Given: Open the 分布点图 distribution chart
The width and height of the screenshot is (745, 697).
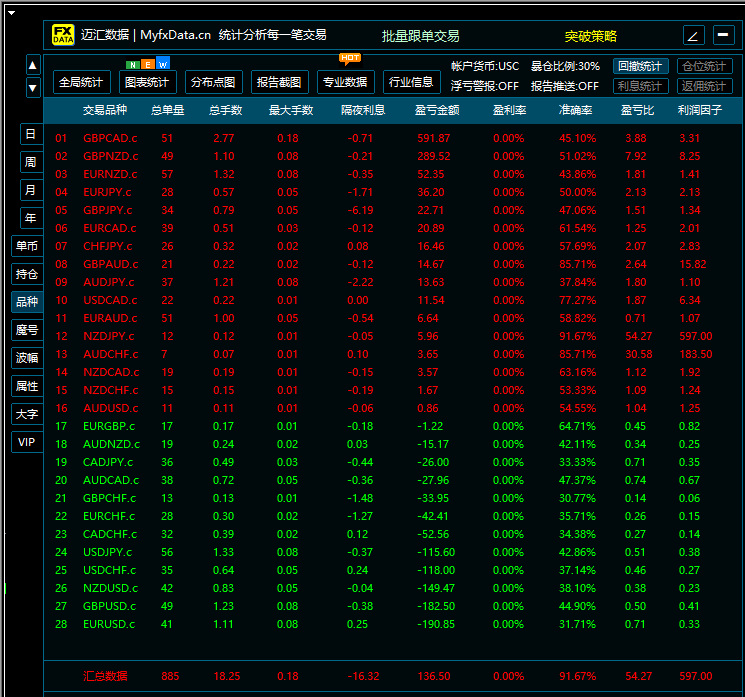Looking at the screenshot, I should pos(213,82).
